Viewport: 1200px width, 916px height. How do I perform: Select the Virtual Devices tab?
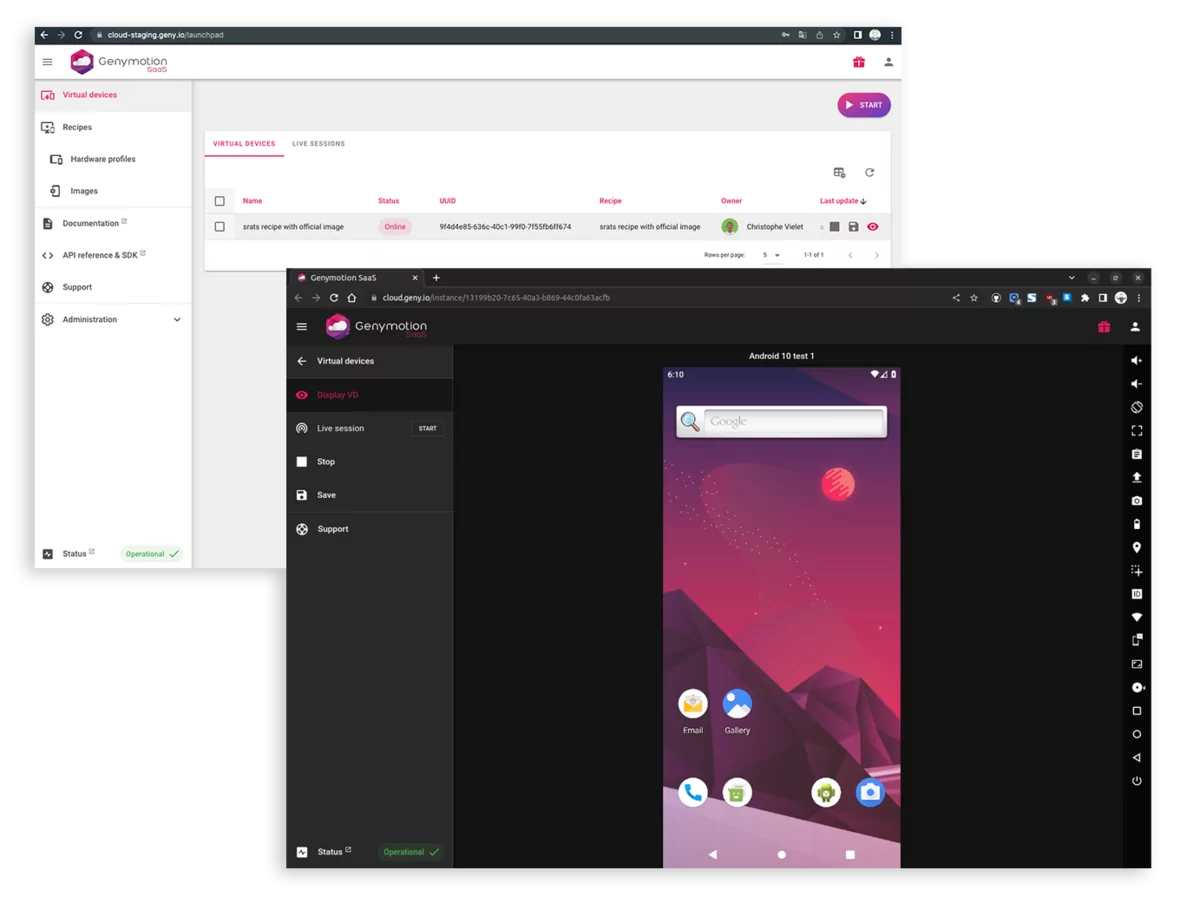(x=244, y=144)
